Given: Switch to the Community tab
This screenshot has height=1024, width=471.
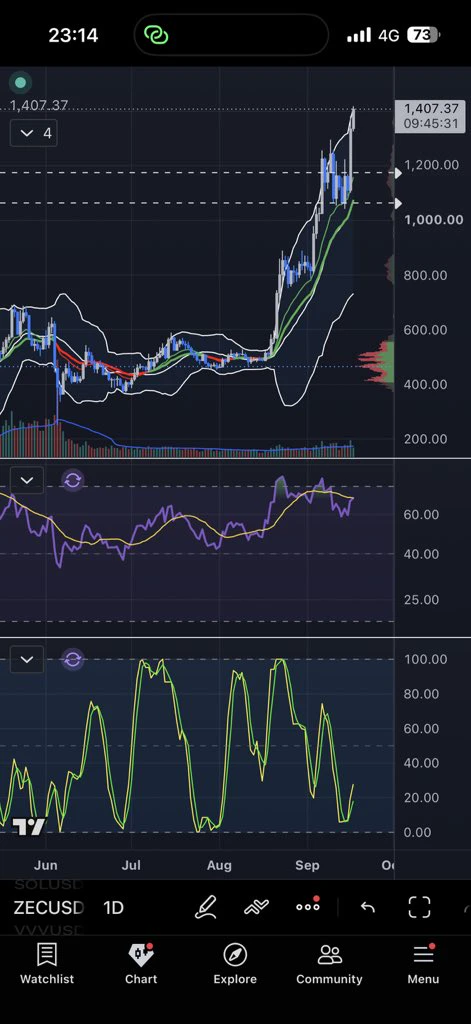Looking at the screenshot, I should (x=329, y=964).
